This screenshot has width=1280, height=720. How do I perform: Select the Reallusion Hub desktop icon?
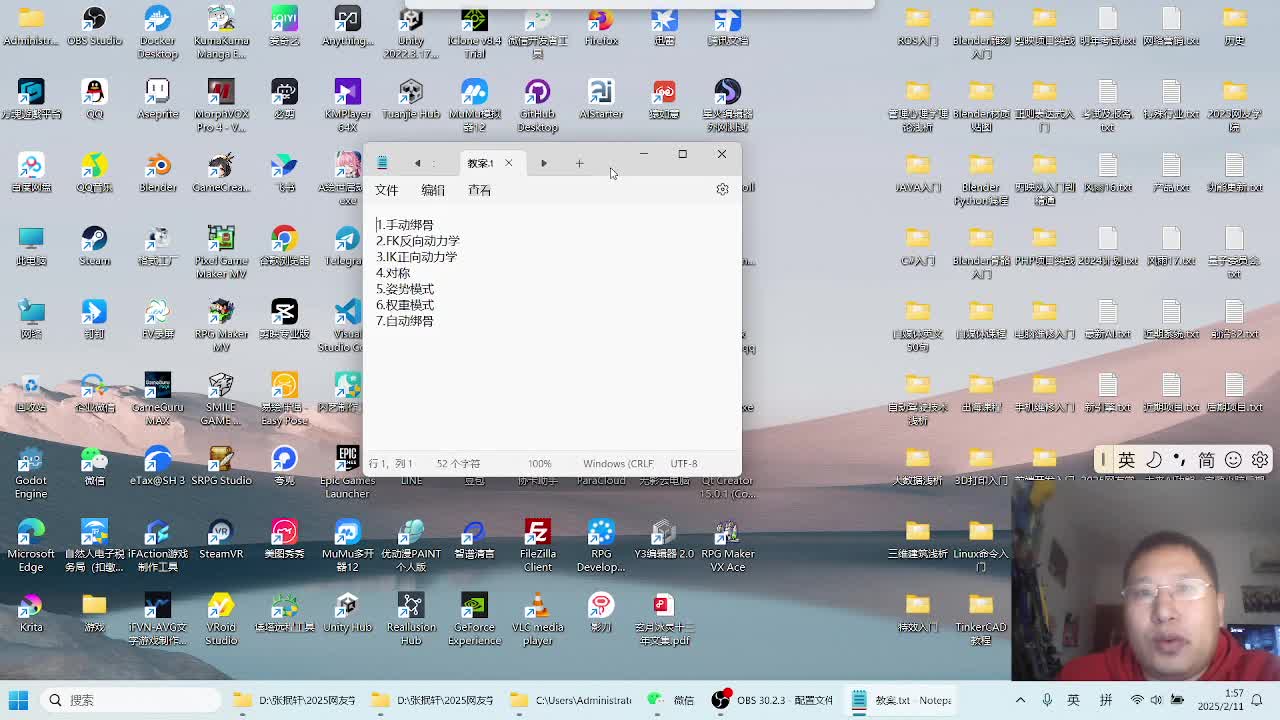tap(411, 618)
